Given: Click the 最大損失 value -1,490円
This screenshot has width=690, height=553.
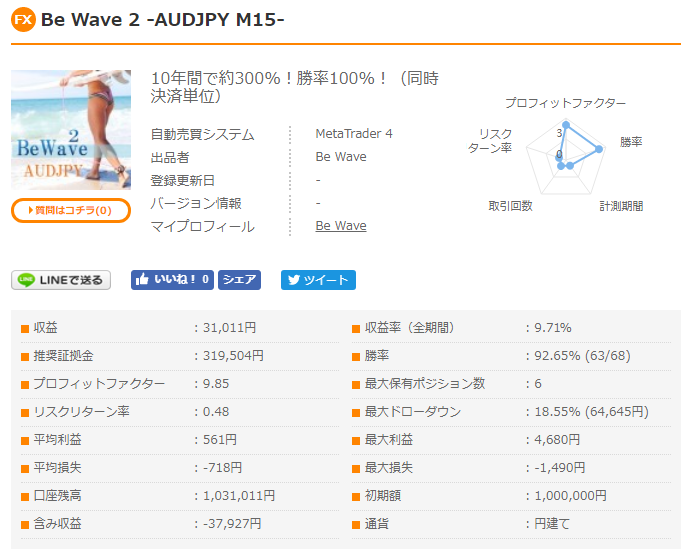Looking at the screenshot, I should click(560, 468).
